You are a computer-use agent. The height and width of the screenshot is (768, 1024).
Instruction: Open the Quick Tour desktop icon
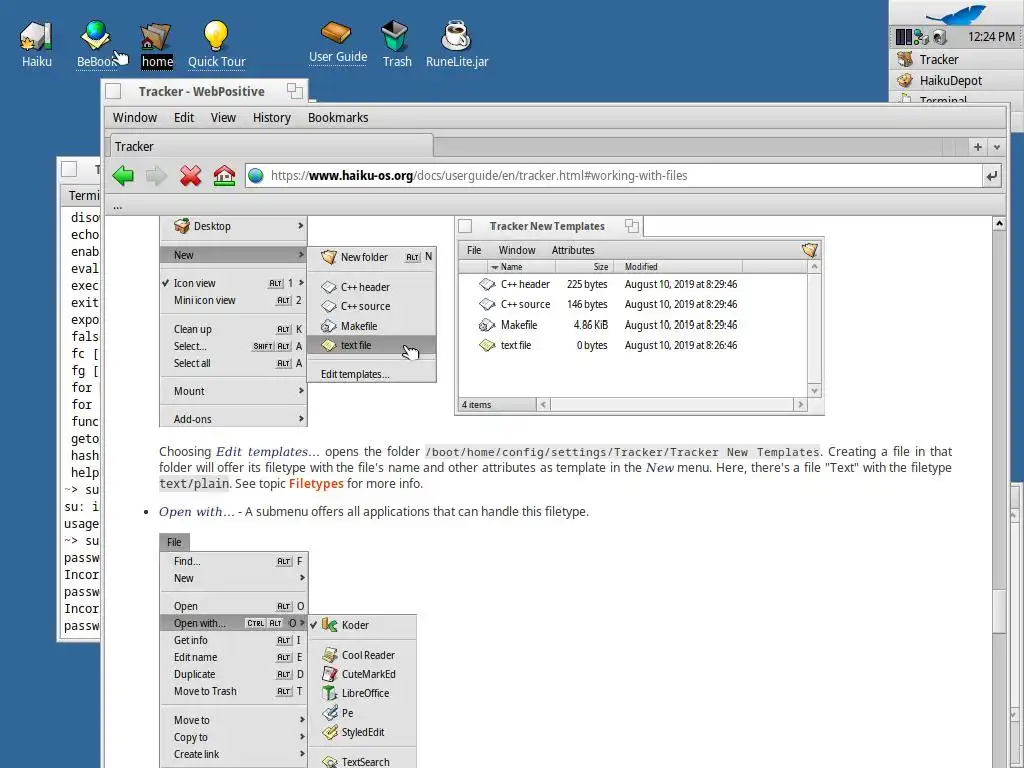click(216, 43)
